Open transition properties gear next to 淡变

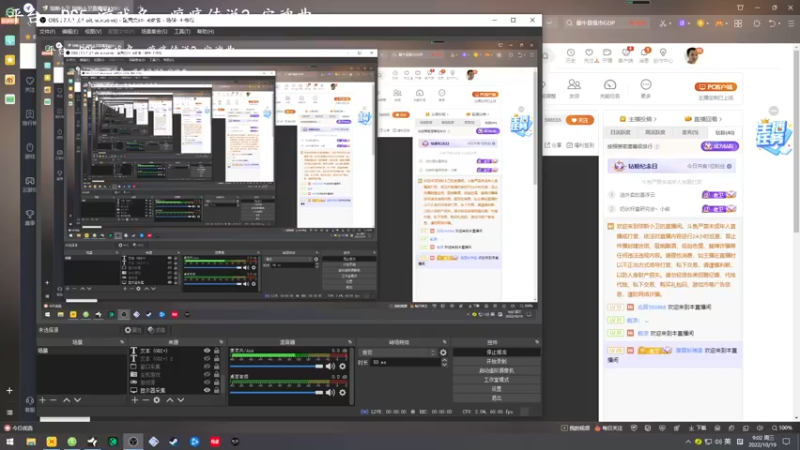pos(443,353)
